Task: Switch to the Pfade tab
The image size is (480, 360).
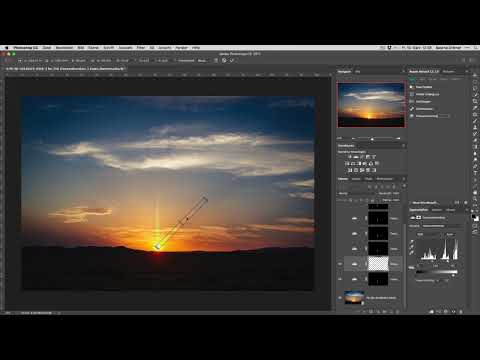Action: pos(368,179)
